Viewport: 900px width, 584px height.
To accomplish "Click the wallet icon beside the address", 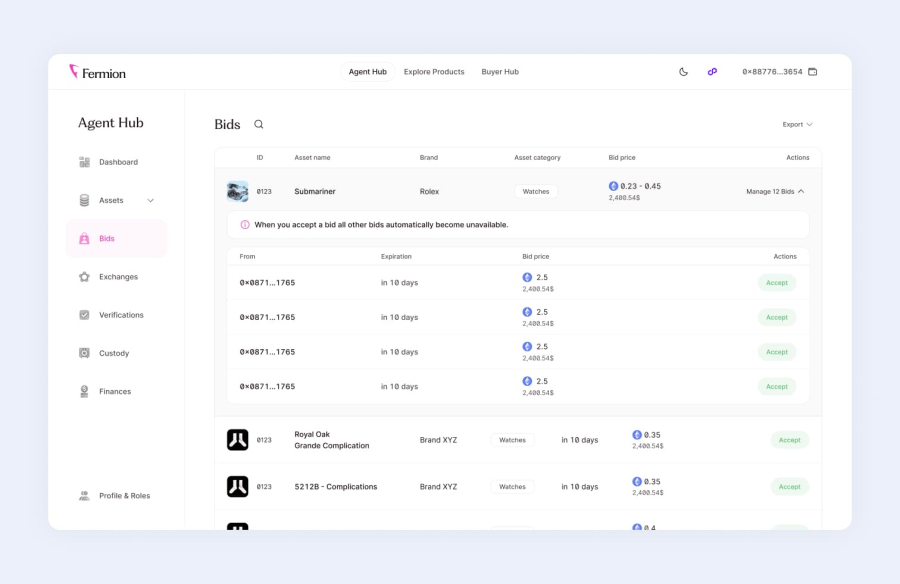I will 813,72.
